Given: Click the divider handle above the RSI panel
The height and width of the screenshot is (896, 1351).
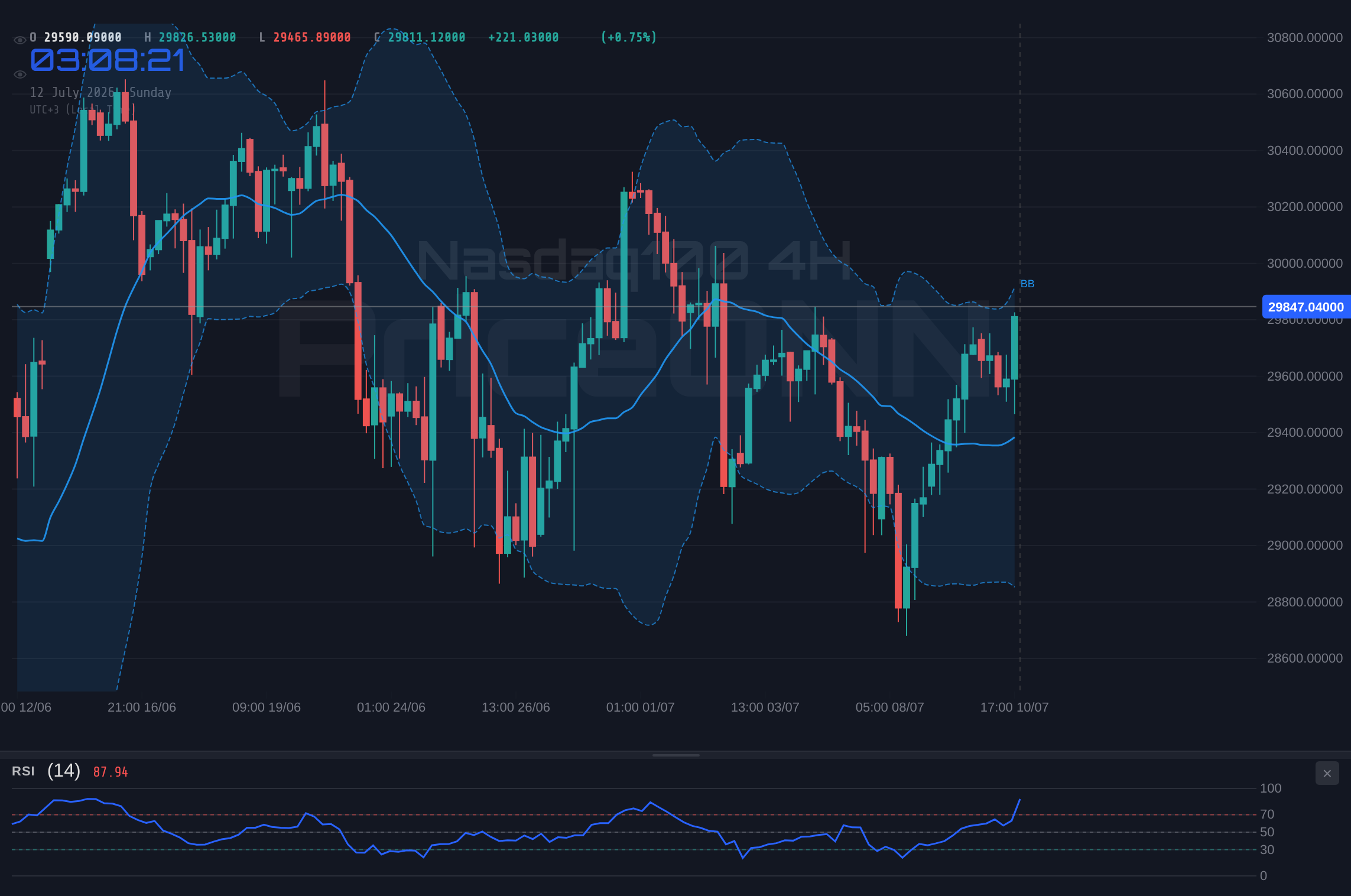Looking at the screenshot, I should click(675, 755).
